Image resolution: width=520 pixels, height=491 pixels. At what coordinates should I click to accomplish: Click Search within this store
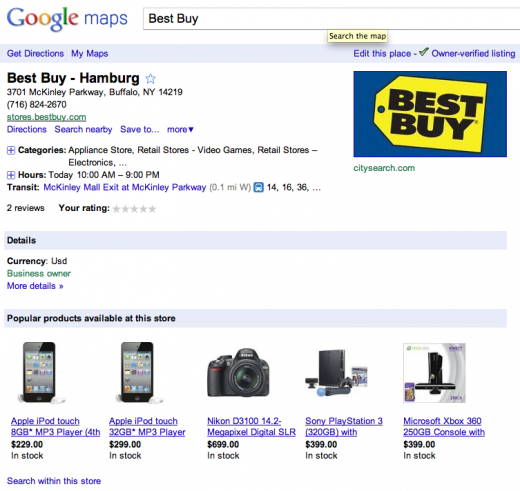coord(54,481)
